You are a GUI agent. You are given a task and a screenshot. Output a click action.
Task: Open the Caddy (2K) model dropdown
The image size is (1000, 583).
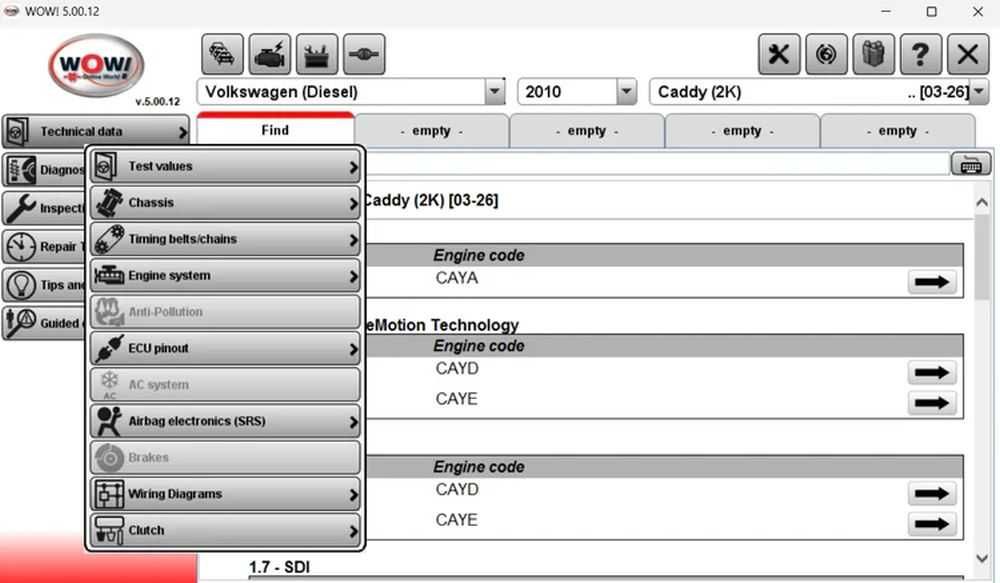point(979,92)
